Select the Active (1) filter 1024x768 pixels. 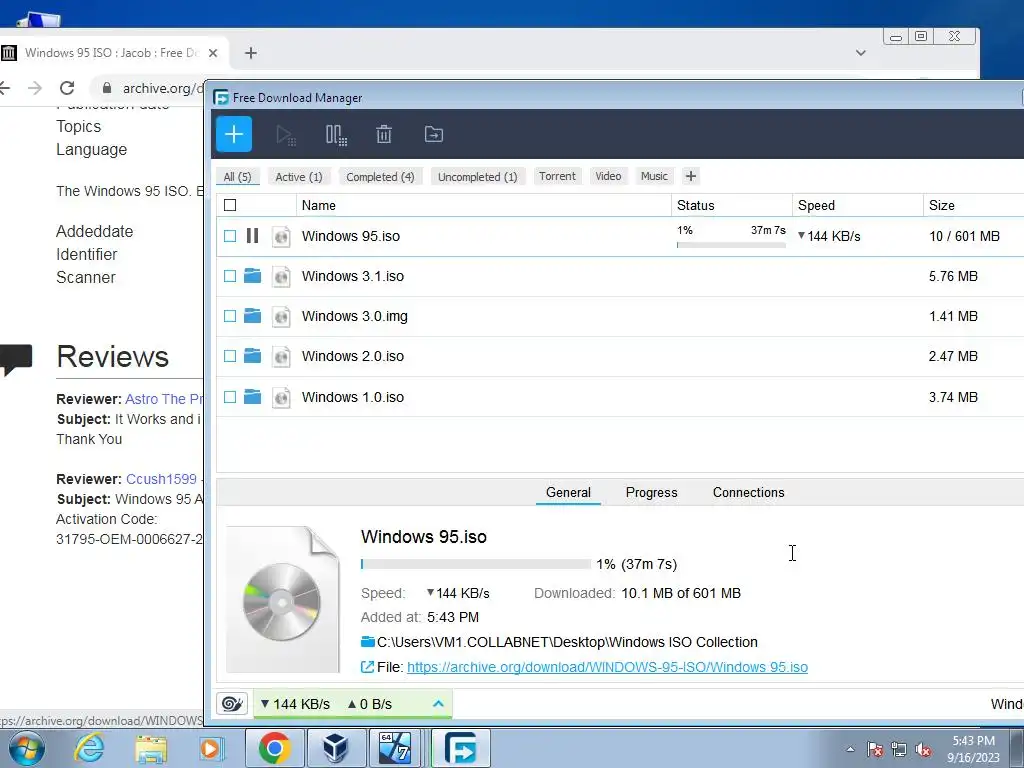coord(299,177)
